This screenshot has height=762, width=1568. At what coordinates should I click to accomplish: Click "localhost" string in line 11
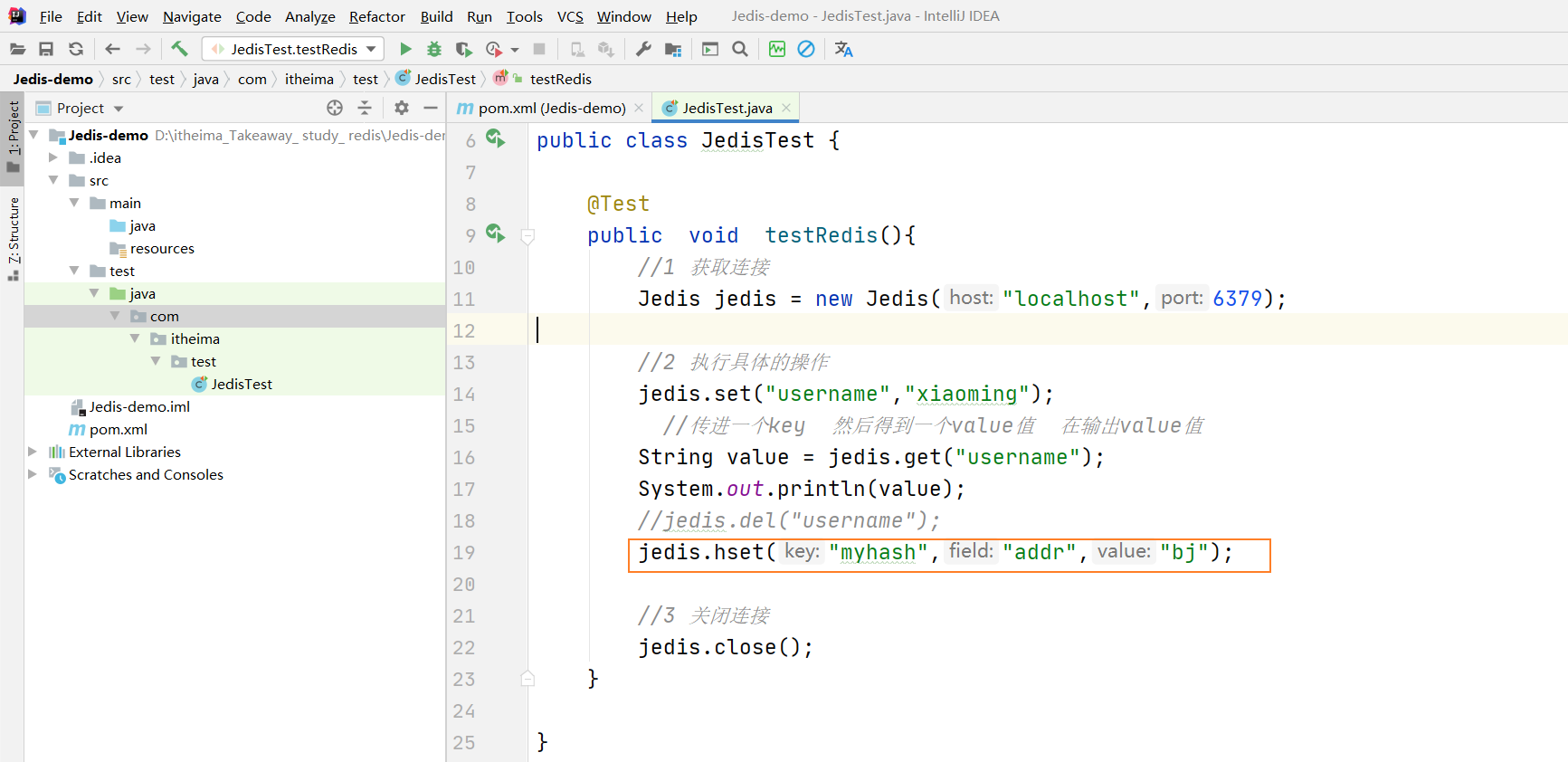[x=1071, y=299]
